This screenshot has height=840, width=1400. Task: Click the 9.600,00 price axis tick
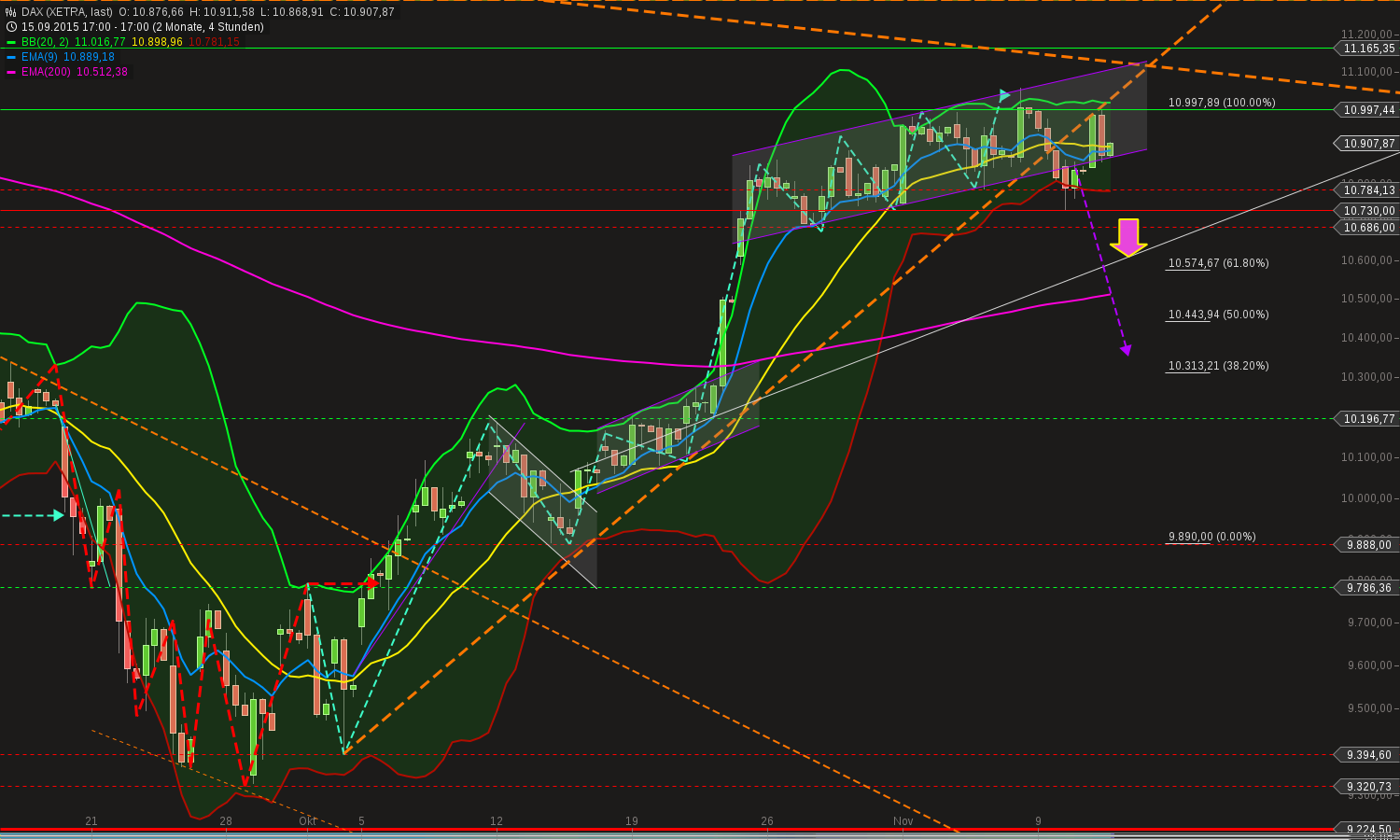coord(1369,665)
